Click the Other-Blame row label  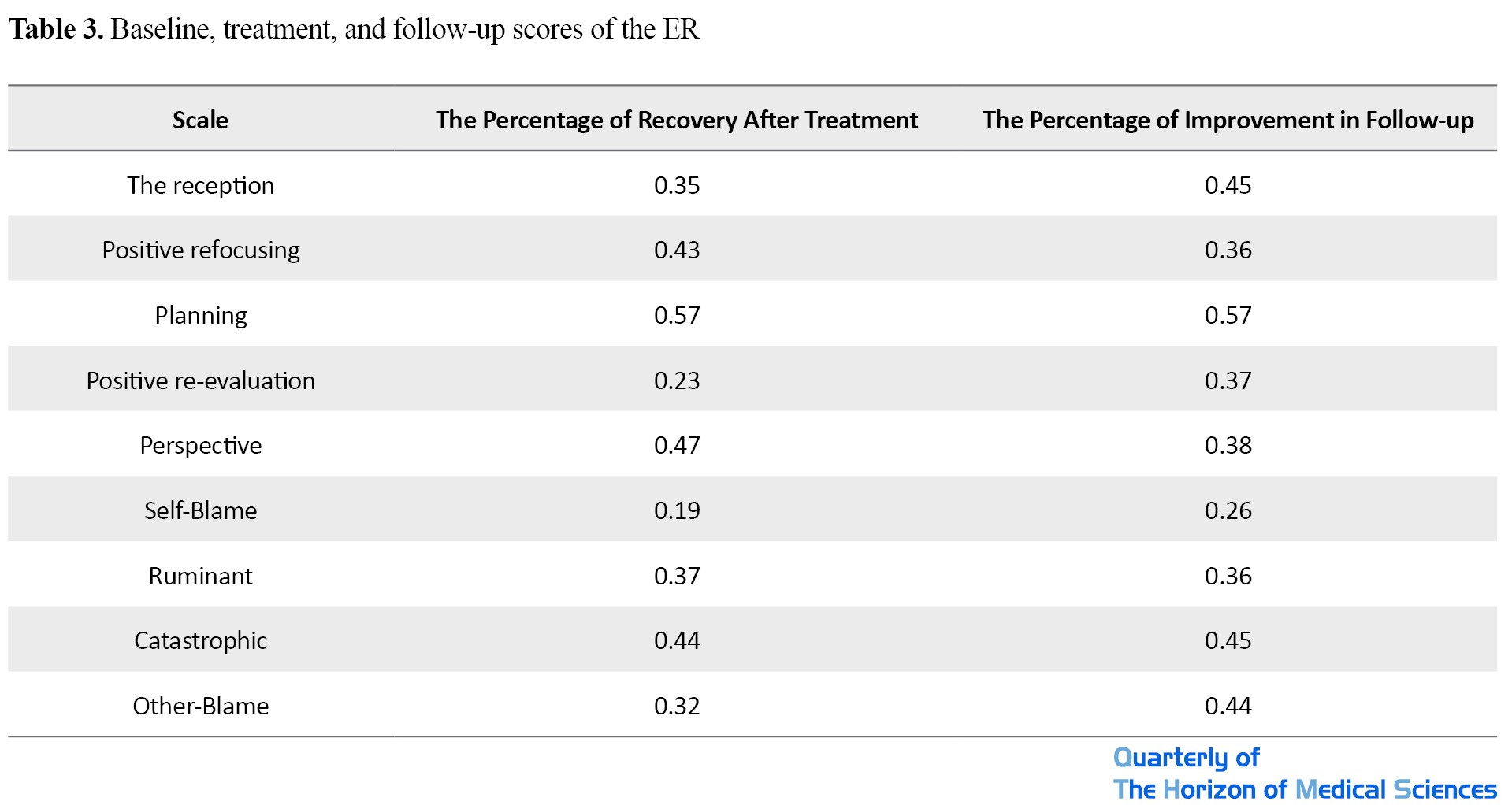[200, 706]
